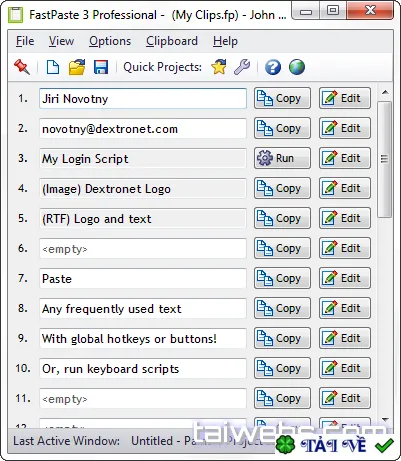Screen dimensions: 401x461
Task: Copy the Dextronet Logo image clip
Action: point(282,188)
